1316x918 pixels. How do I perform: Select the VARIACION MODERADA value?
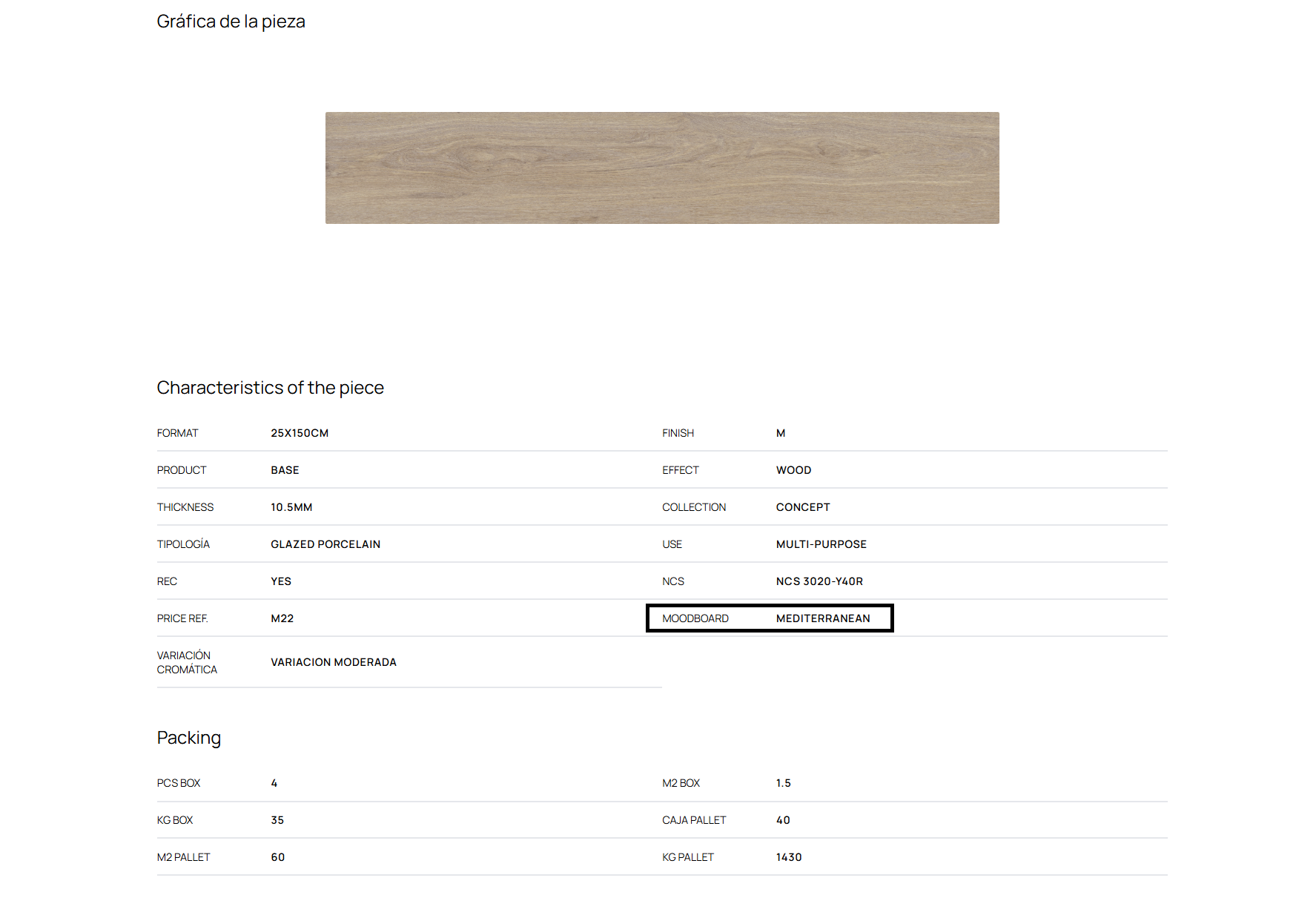[x=334, y=662]
